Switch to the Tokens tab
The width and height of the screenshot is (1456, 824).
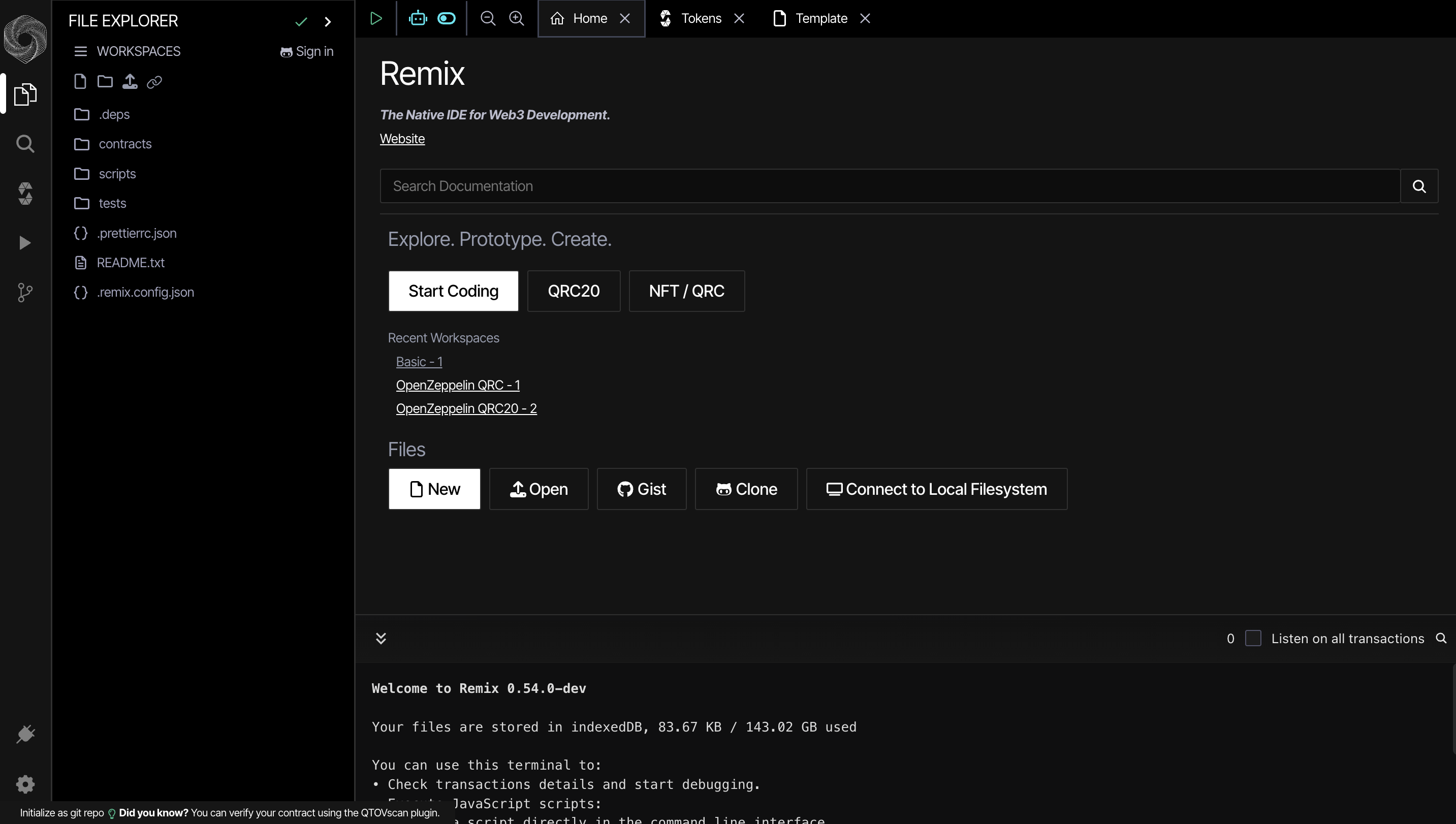(702, 18)
